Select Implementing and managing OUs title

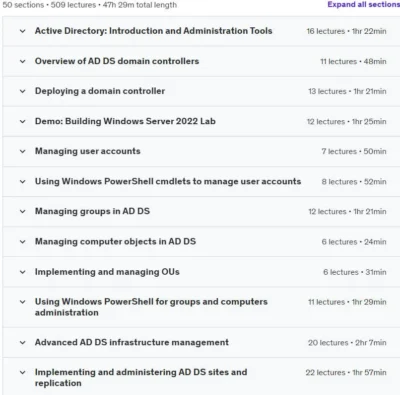[x=107, y=272]
